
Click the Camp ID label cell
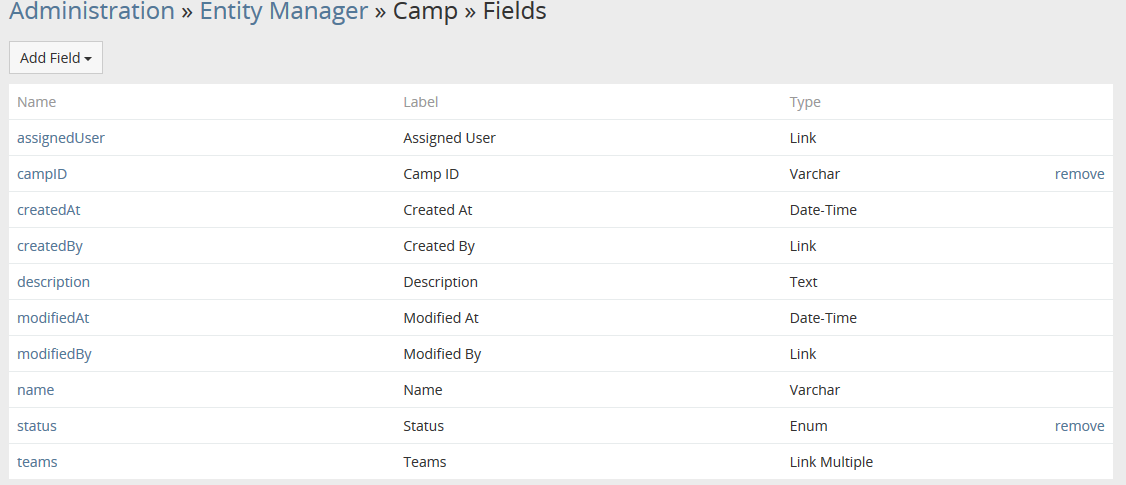(431, 174)
